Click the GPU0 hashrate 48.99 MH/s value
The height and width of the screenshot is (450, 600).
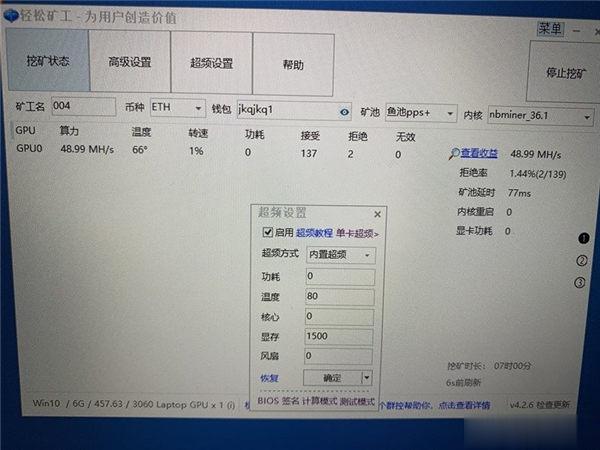[x=87, y=149]
